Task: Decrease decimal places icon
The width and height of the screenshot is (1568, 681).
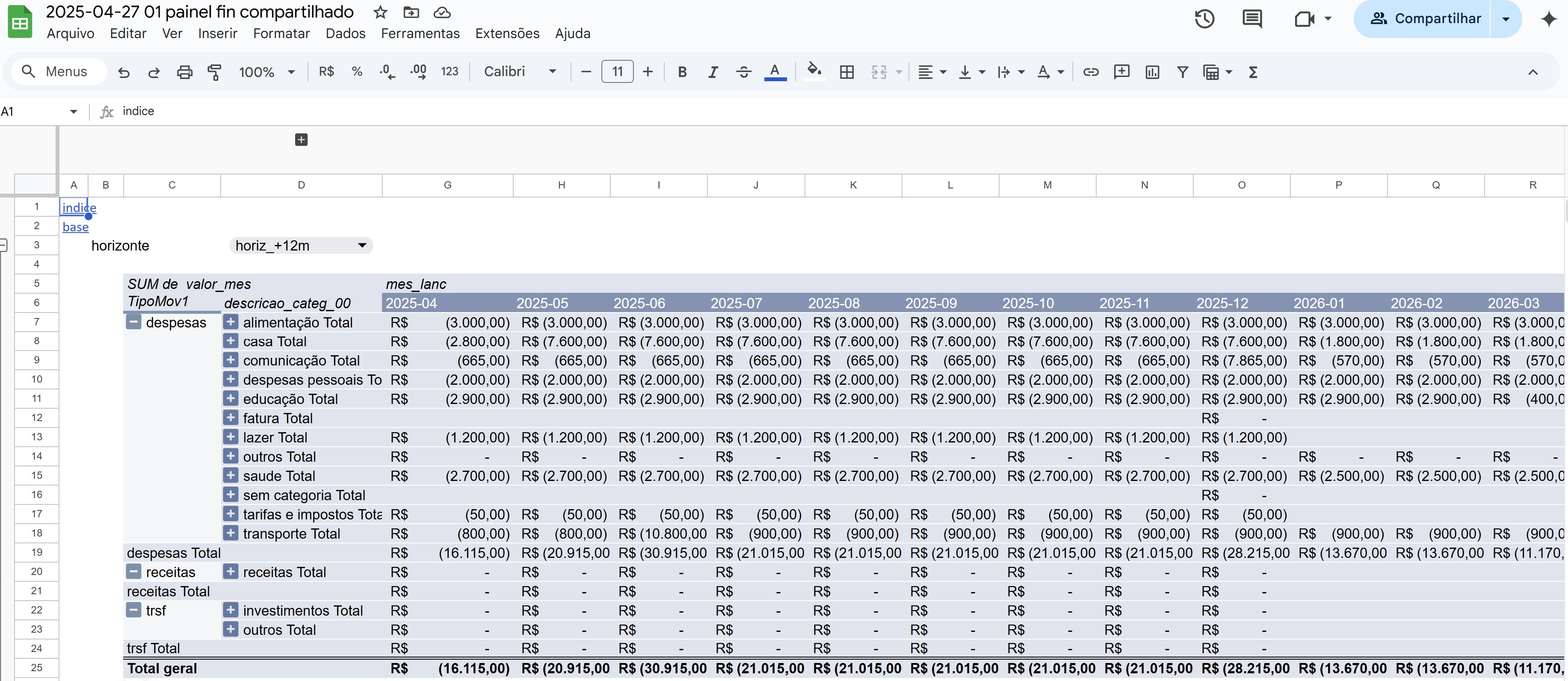Action: pos(387,72)
